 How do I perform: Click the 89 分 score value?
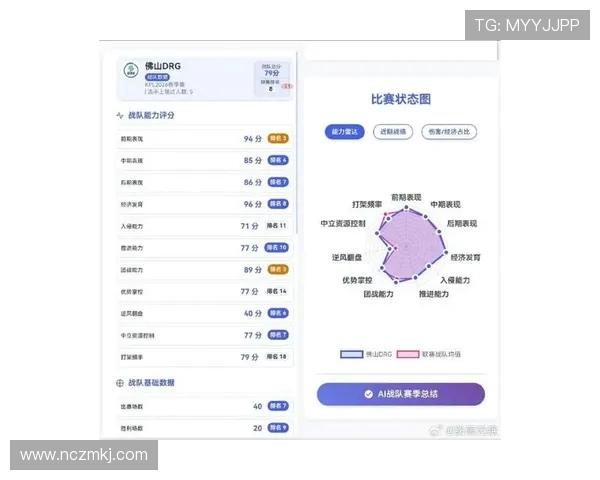tap(253, 269)
